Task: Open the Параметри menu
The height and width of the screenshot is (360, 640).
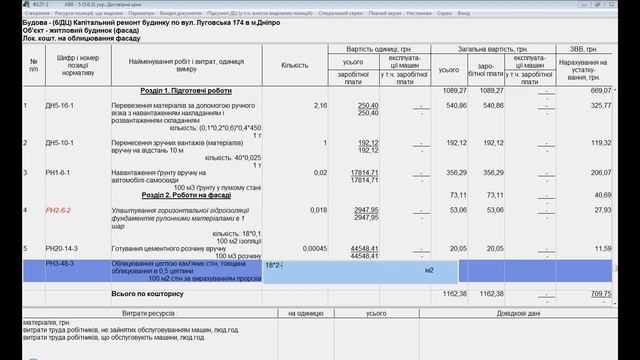Action: (141, 13)
